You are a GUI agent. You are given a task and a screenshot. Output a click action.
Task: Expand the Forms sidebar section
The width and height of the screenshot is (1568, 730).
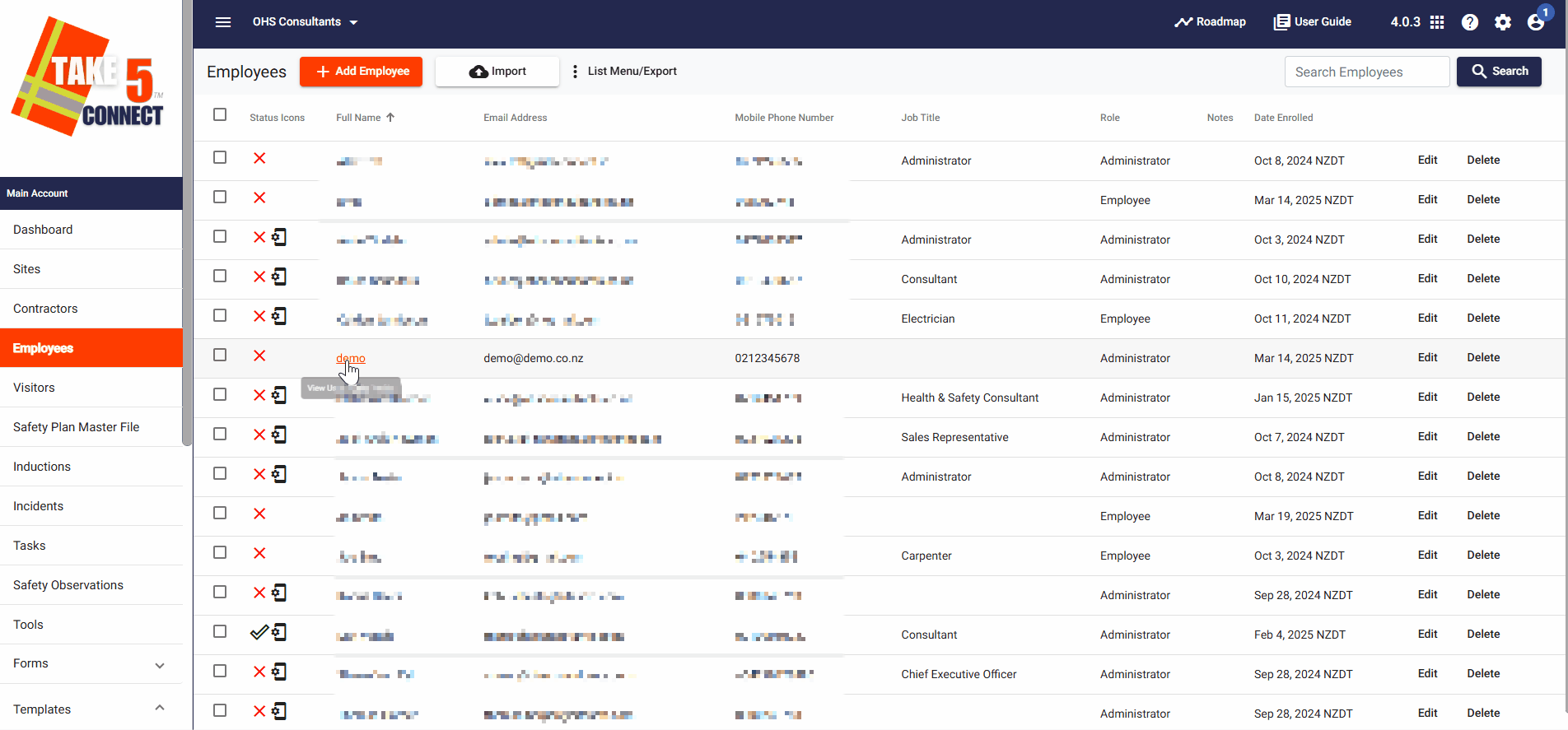pyautogui.click(x=160, y=665)
